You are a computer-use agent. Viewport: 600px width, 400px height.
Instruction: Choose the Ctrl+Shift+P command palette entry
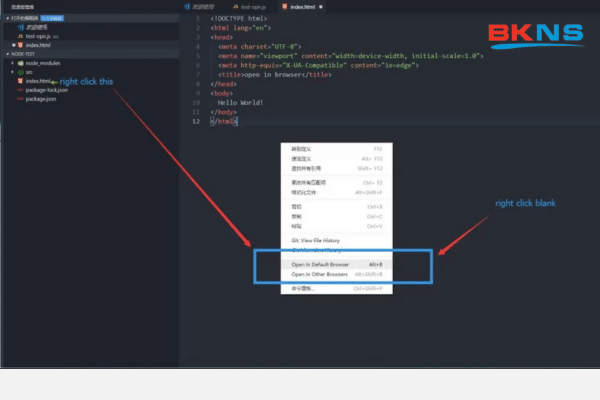(x=337, y=288)
